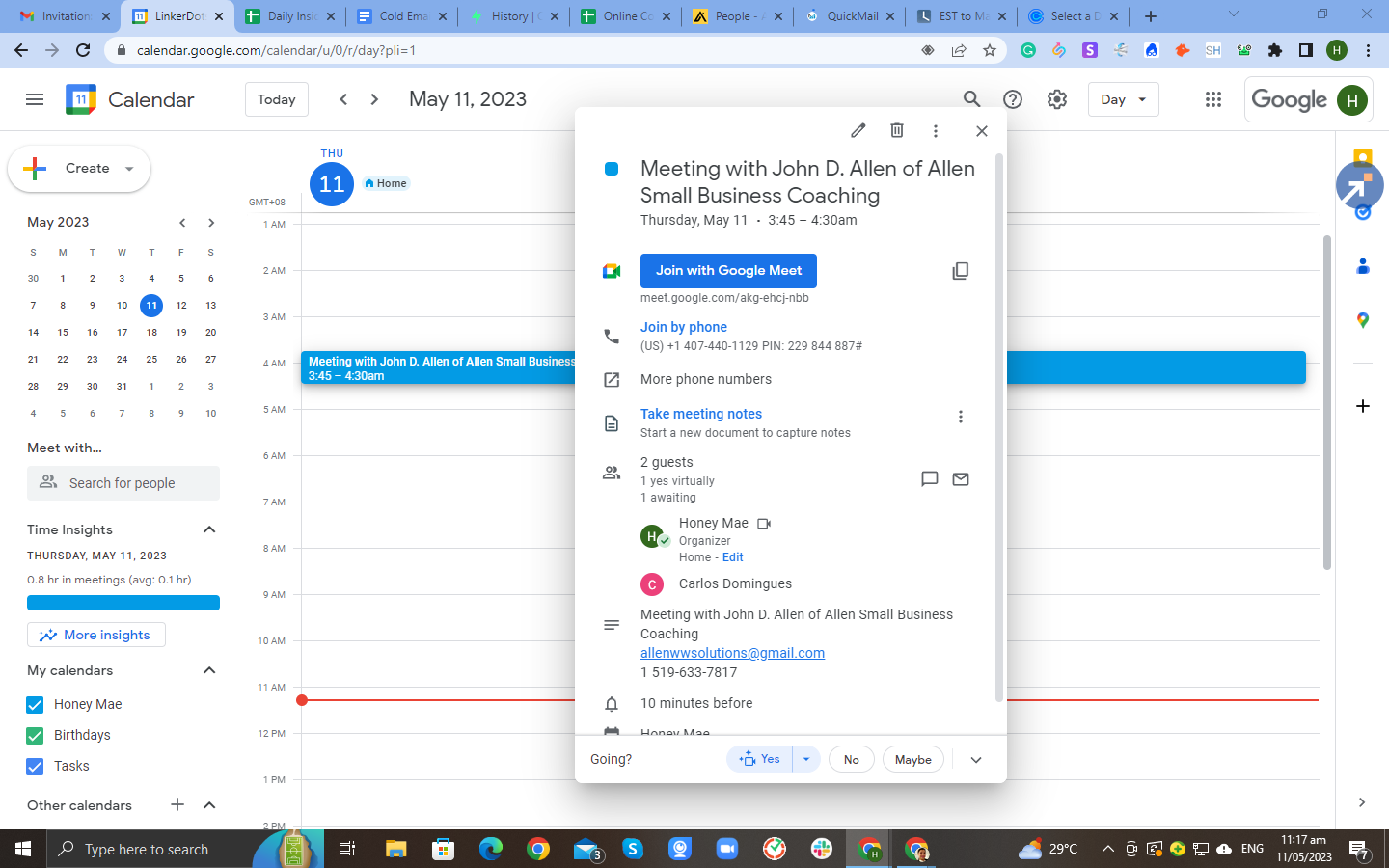Click More phone numbers

click(x=706, y=380)
